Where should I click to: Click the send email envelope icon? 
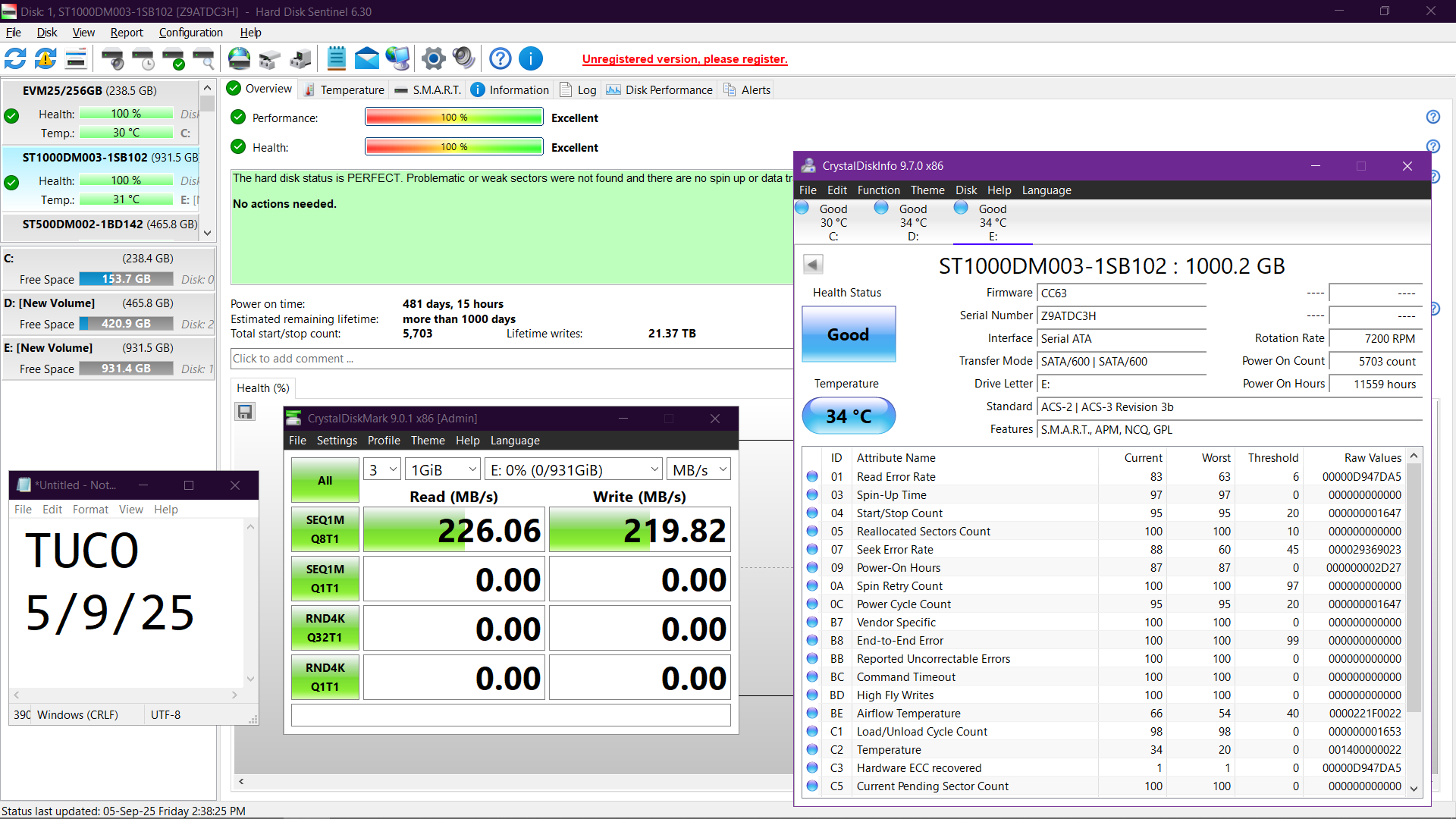point(367,58)
